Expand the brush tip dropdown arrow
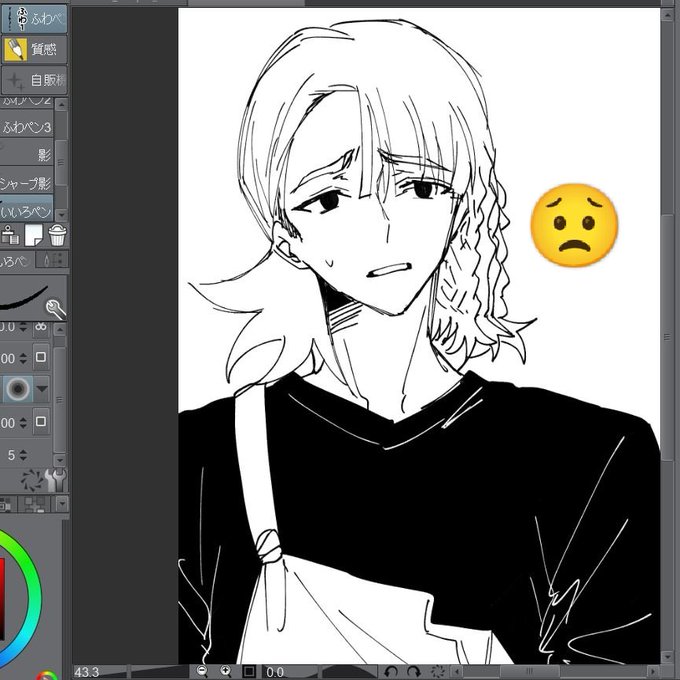 42,389
